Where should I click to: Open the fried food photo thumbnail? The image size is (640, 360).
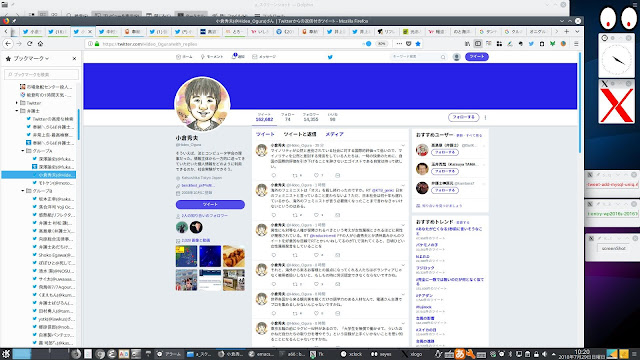click(x=234, y=256)
